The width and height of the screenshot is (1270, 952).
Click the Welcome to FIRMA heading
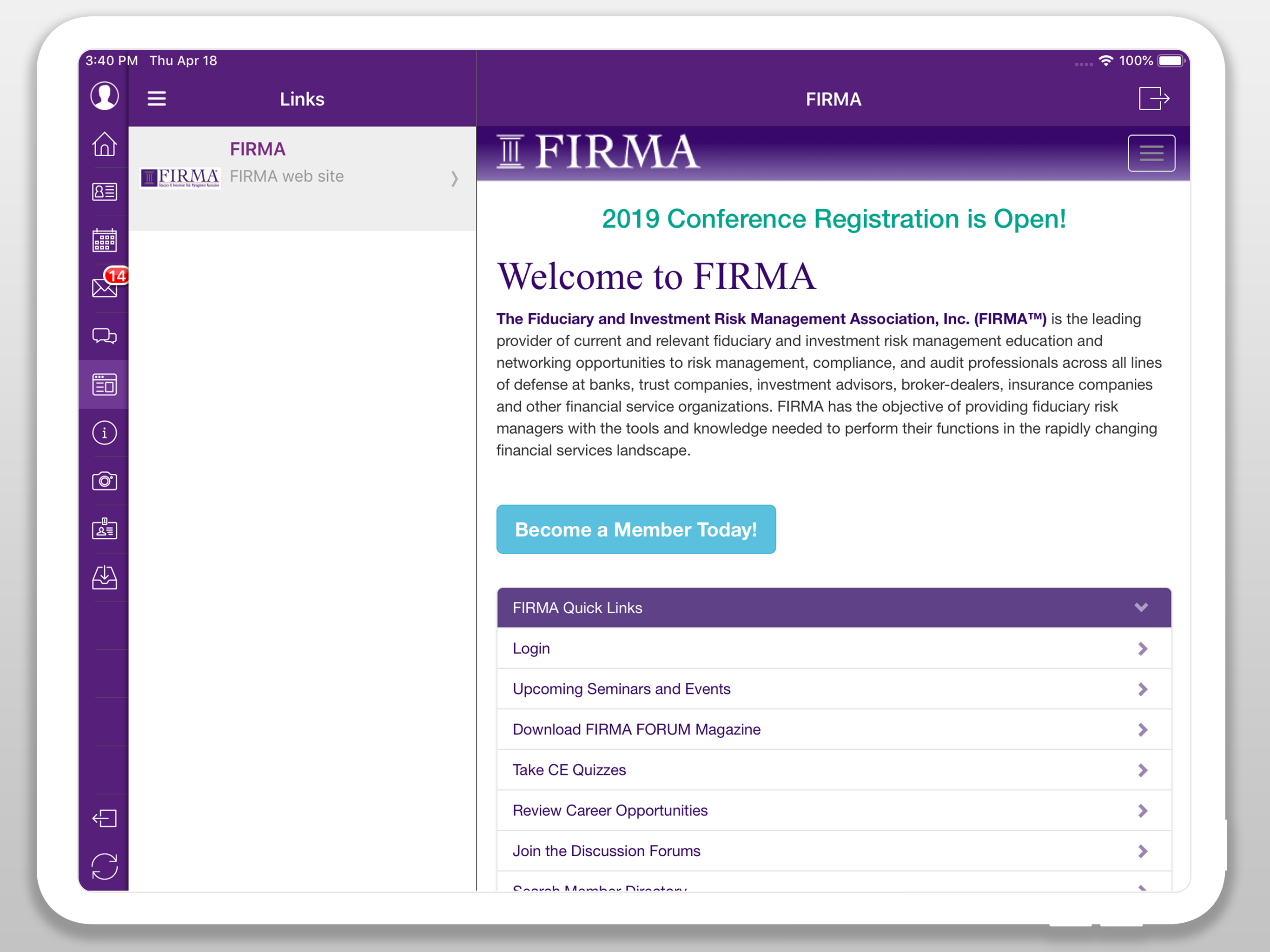tap(655, 277)
